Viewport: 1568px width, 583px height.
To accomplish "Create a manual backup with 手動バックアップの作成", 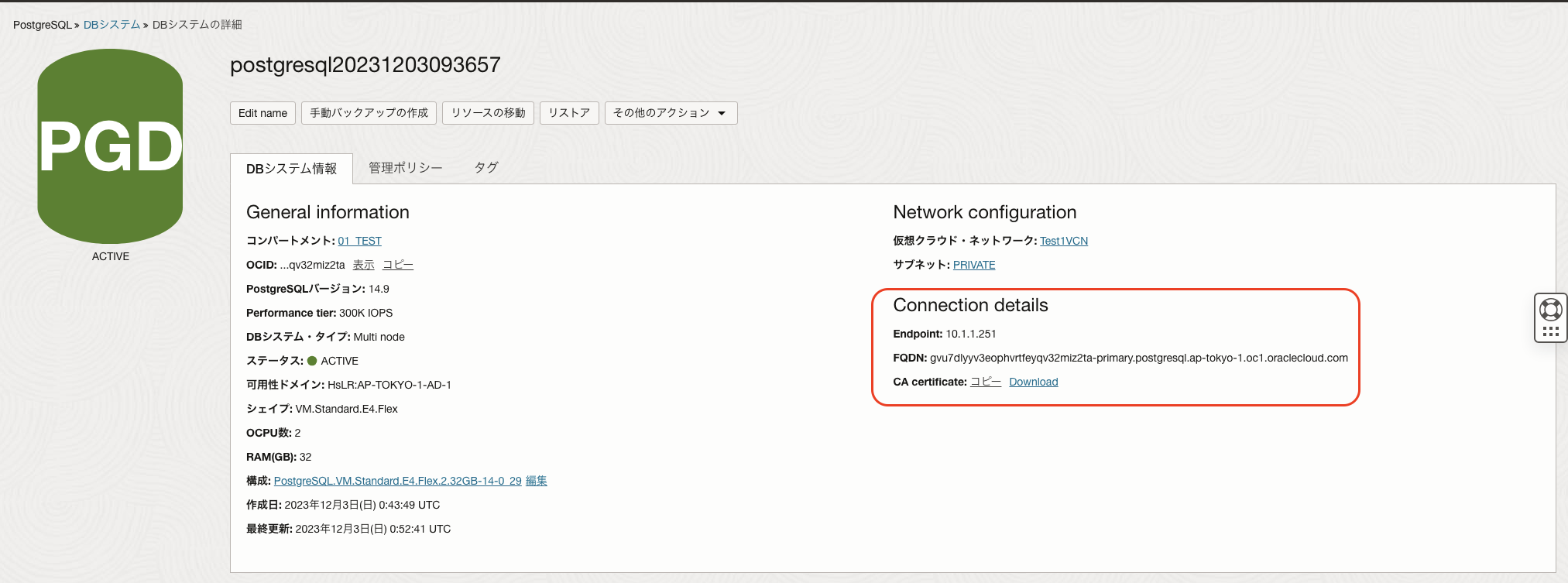I will (369, 113).
